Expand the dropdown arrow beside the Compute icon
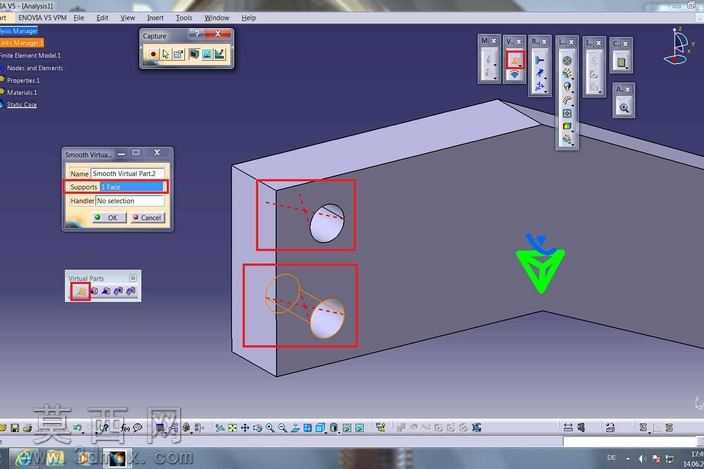This screenshot has height=469, width=704. tap(628, 67)
